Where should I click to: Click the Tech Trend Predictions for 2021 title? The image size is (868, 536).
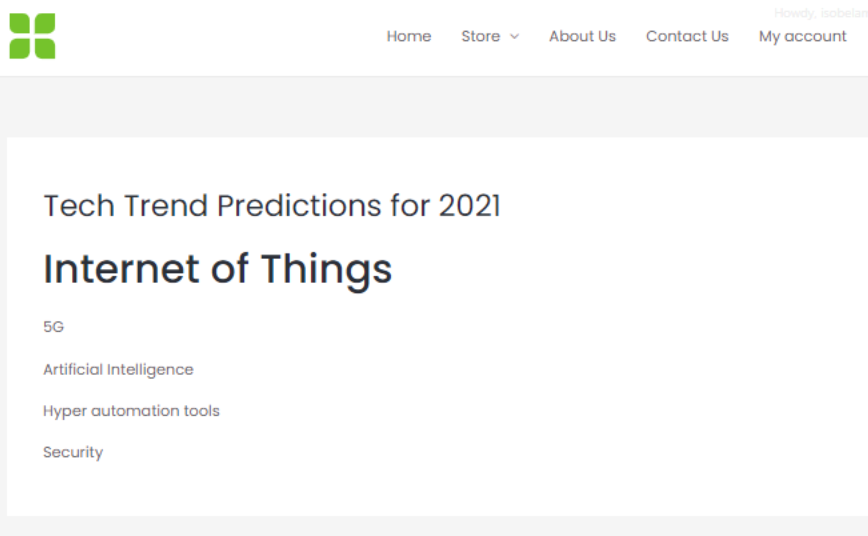tap(272, 206)
